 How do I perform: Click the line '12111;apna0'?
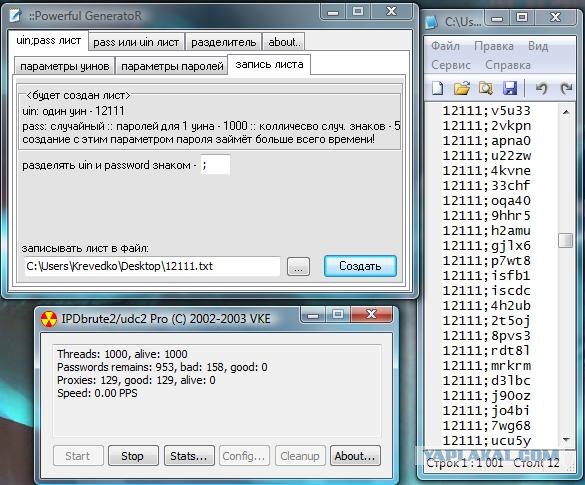pos(487,141)
